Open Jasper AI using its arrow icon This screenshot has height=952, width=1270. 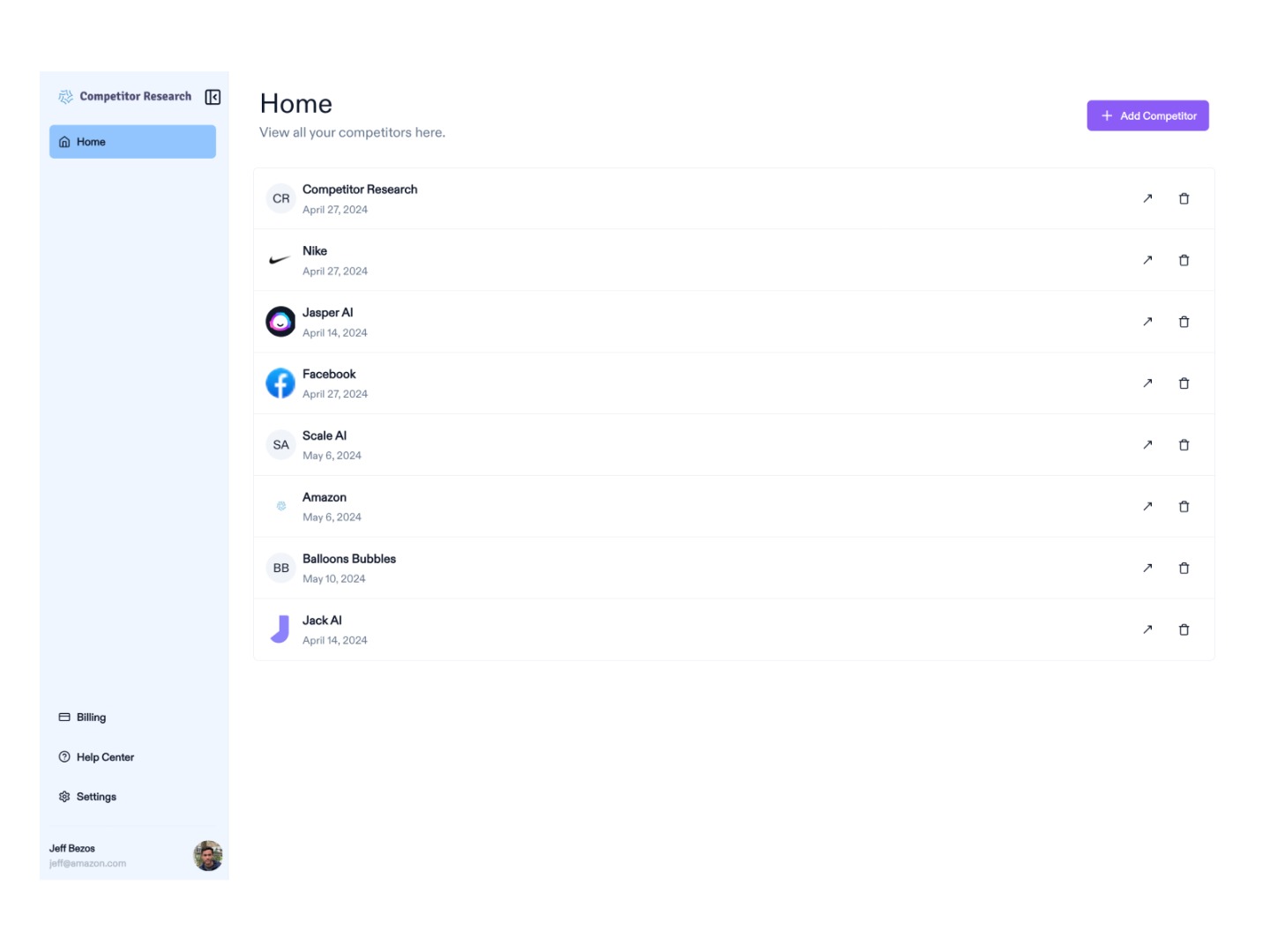tap(1147, 322)
